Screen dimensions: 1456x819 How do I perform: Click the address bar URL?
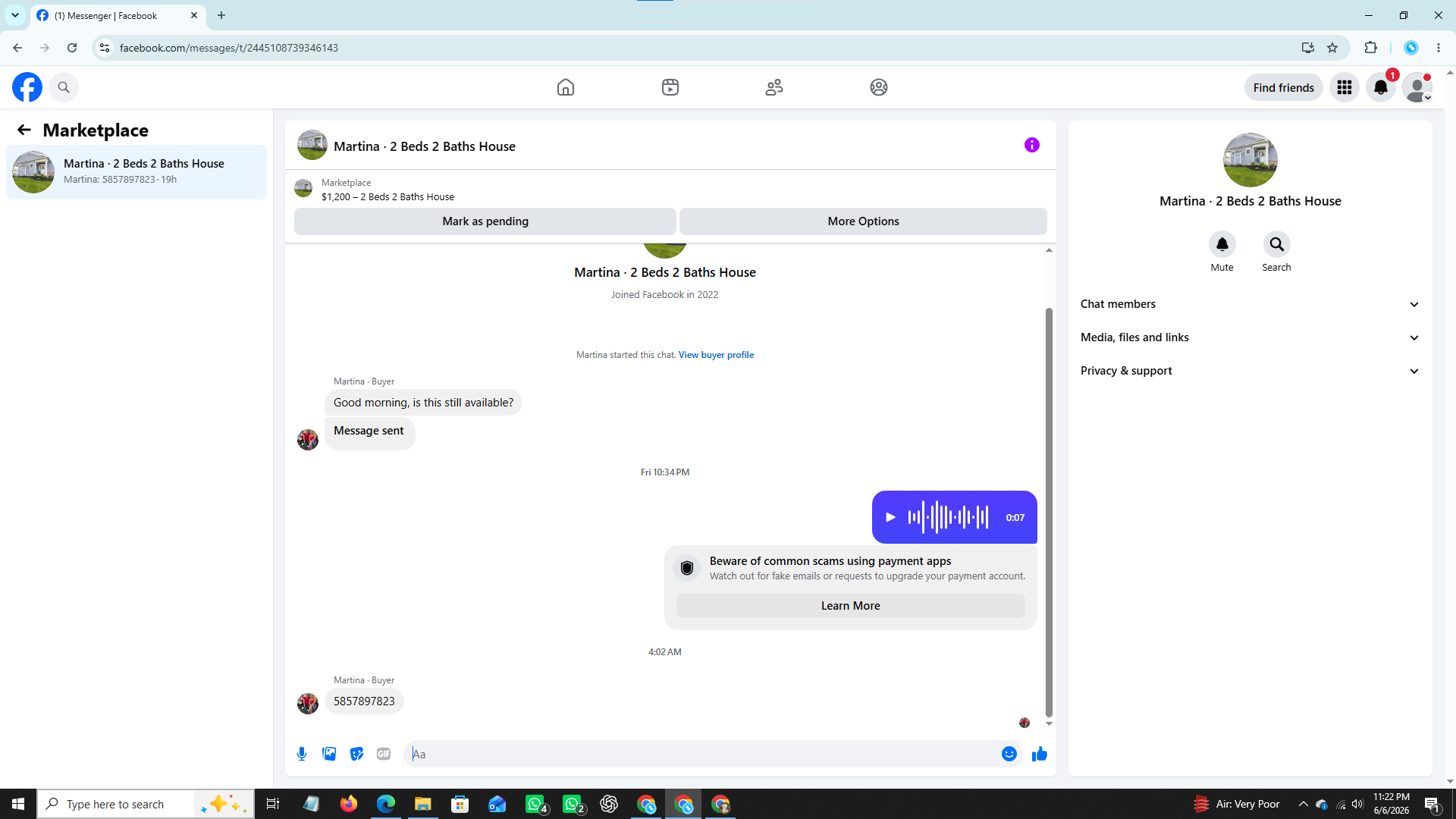229,48
